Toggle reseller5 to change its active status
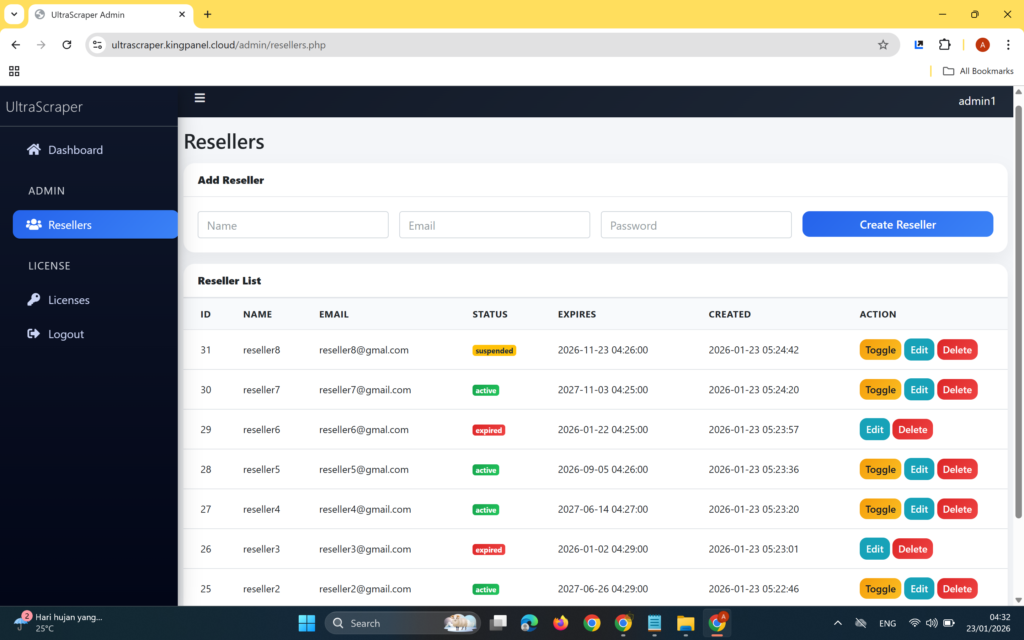Viewport: 1024px width, 640px height. (x=879, y=468)
